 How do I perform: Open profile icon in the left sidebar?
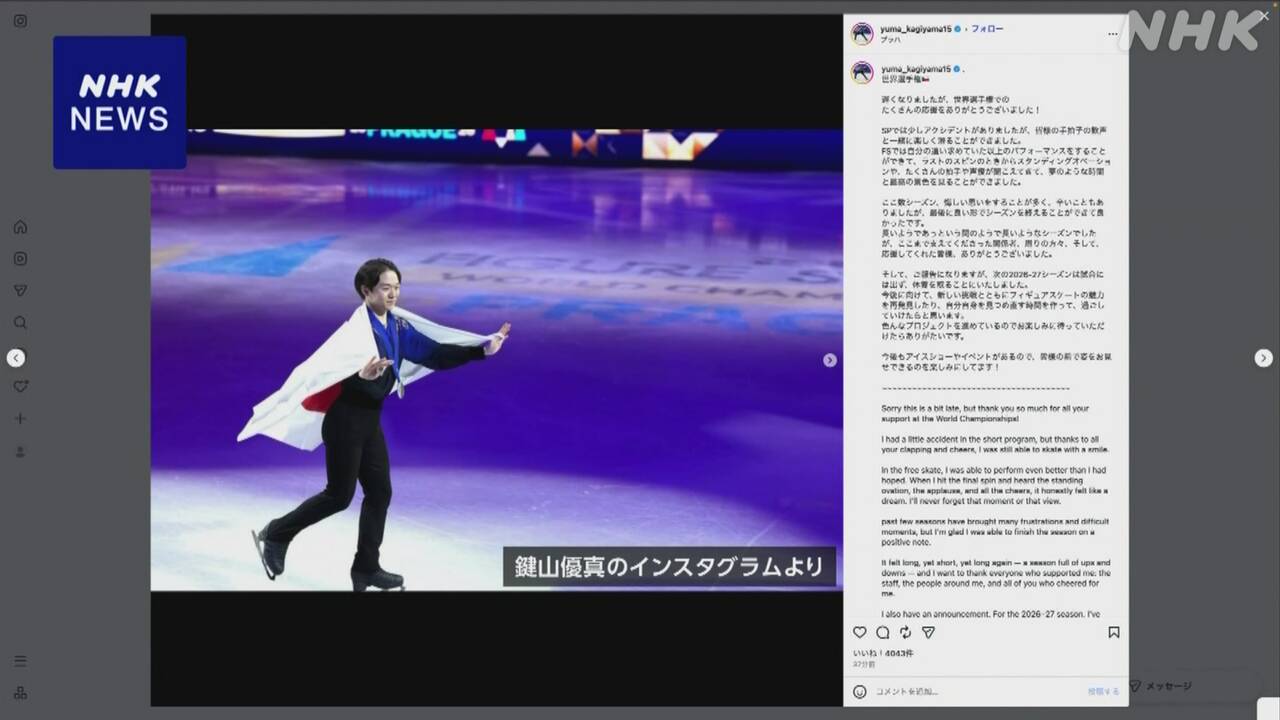(x=20, y=452)
